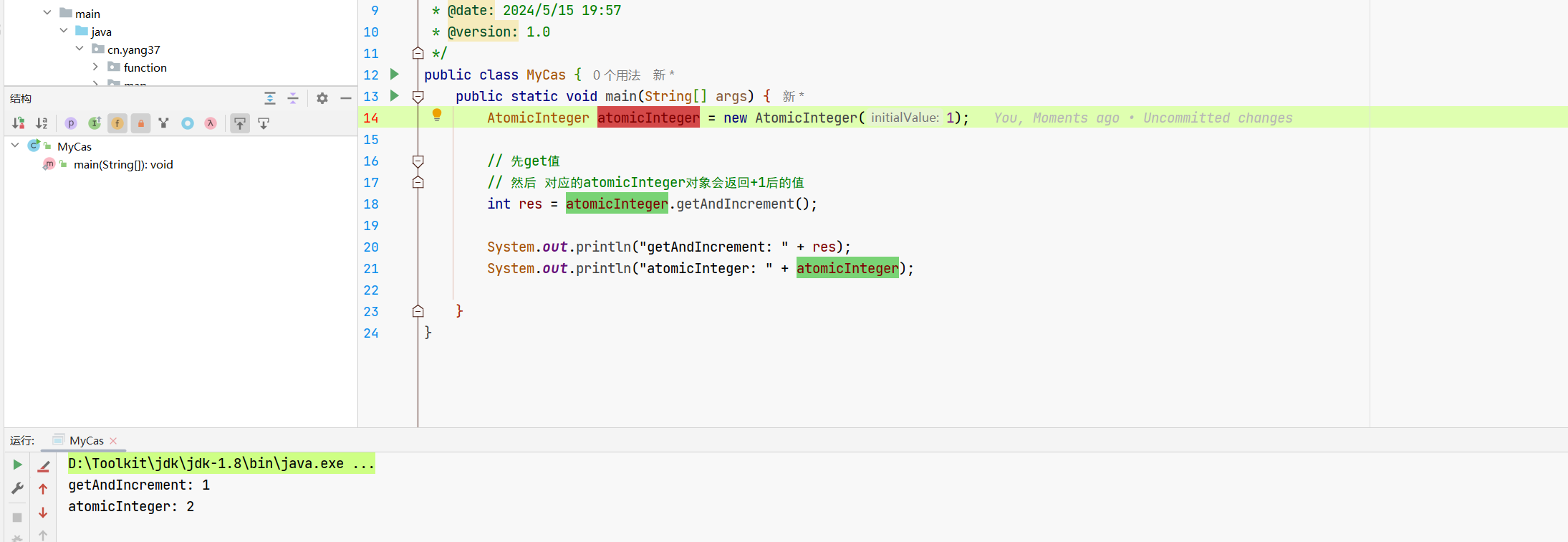
Task: Click the Stop square button in Run panel
Action: coord(17,518)
